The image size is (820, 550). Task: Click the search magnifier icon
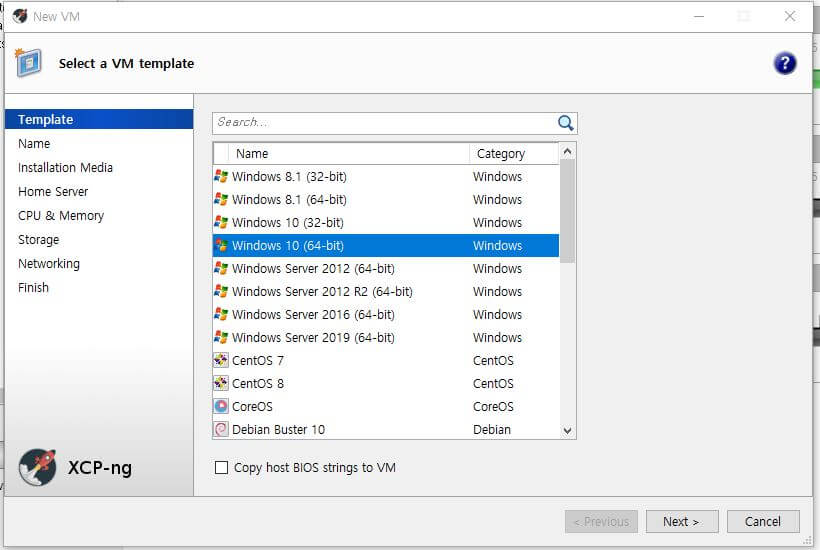565,123
